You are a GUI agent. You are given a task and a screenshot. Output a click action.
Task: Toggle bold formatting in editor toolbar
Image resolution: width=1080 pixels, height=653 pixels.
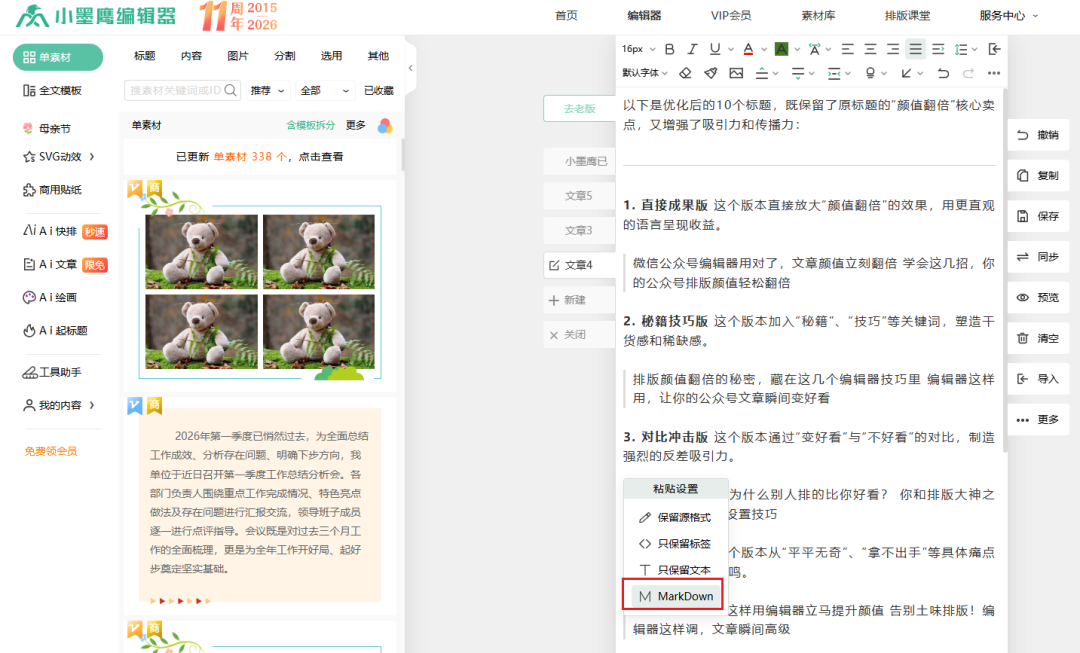tap(669, 49)
